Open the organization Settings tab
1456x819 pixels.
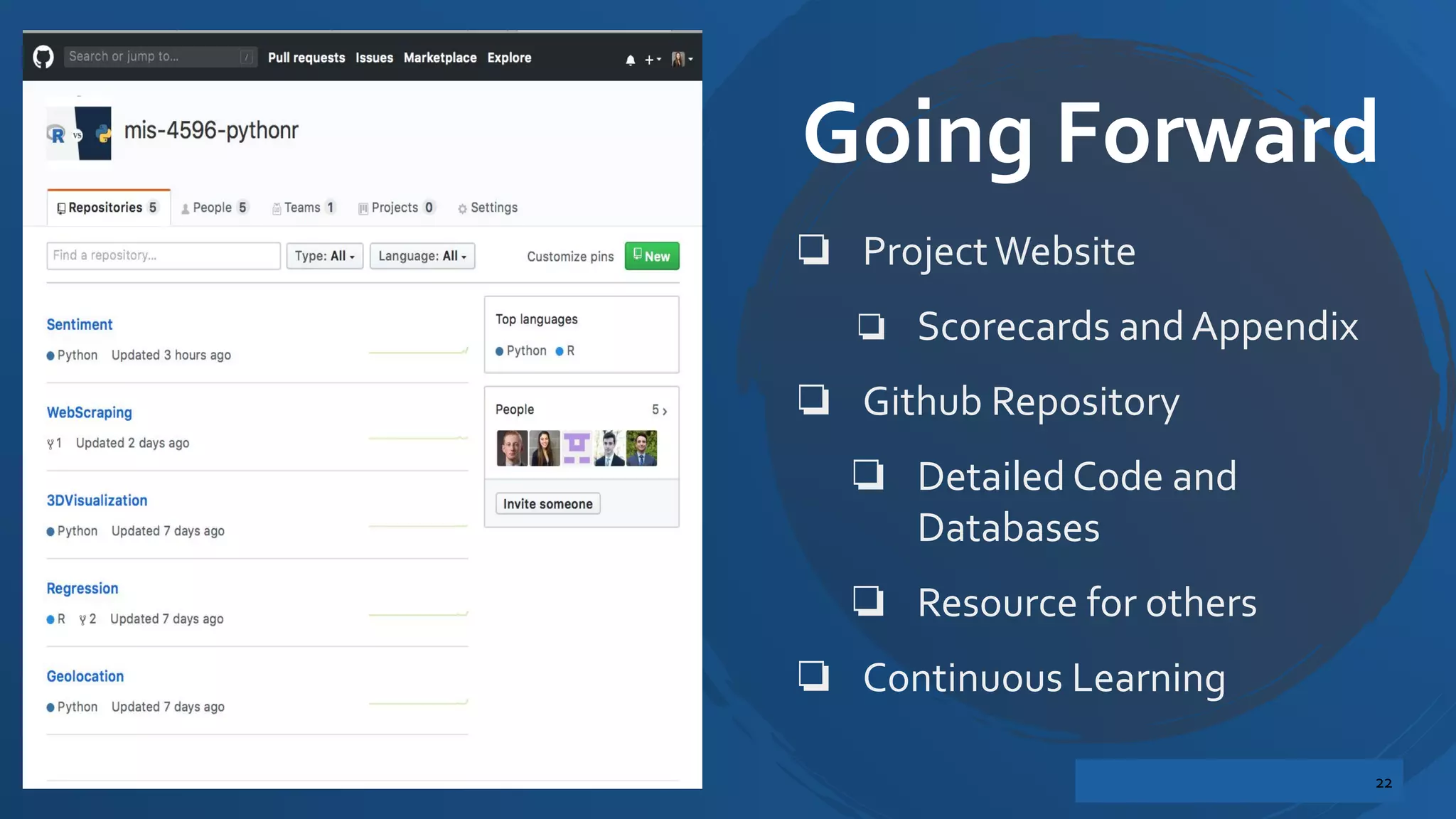click(x=488, y=208)
